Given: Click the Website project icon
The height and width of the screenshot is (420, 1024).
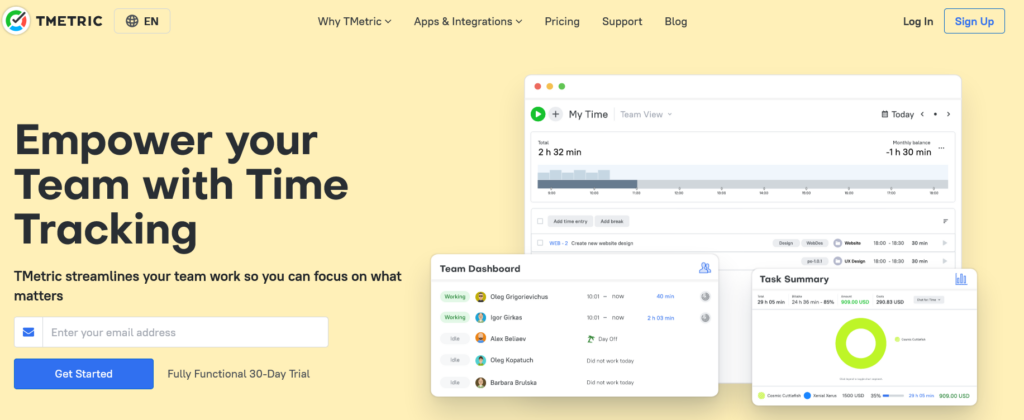Looking at the screenshot, I should (x=838, y=243).
